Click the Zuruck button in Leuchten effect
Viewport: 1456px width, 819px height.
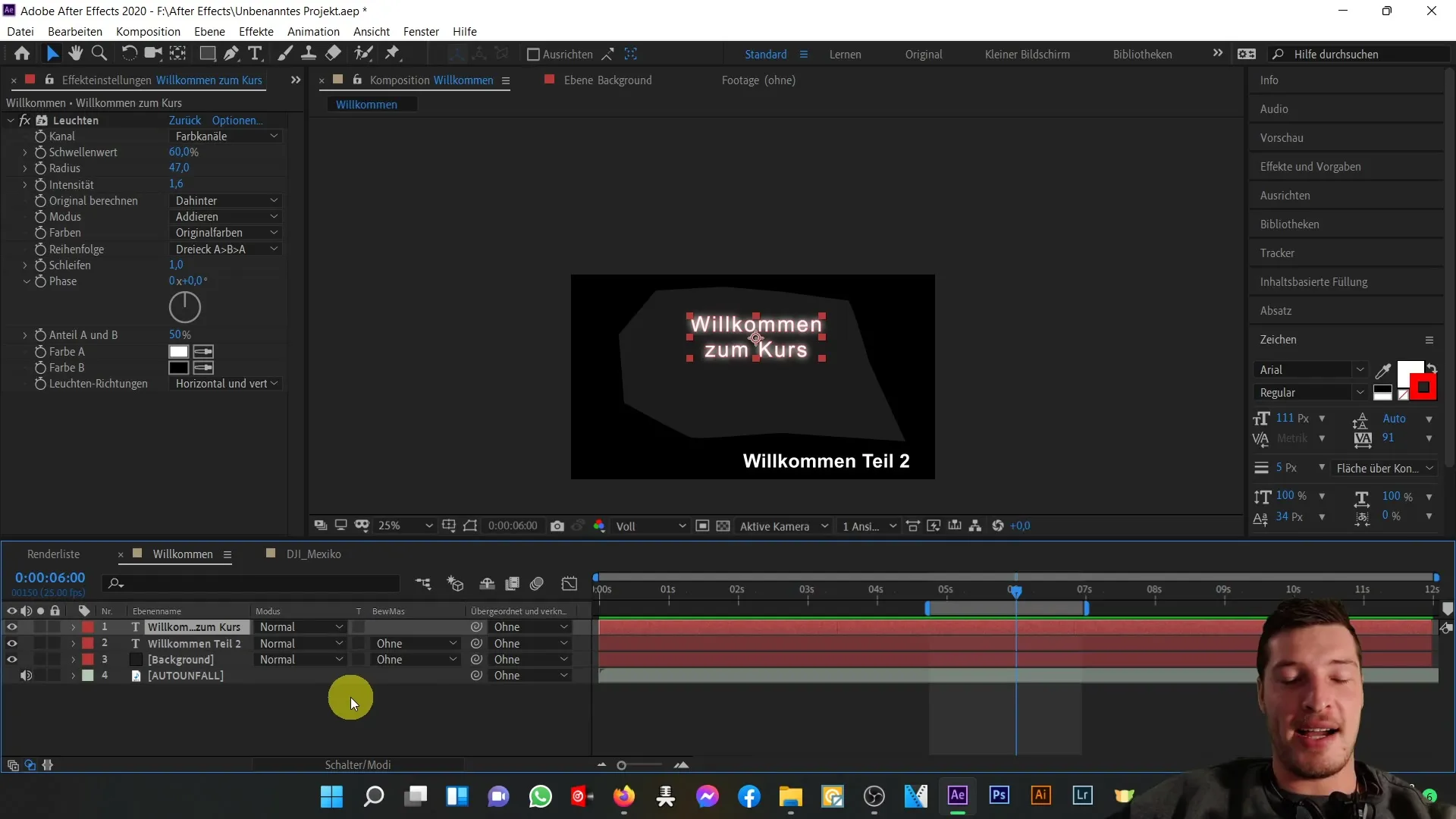pyautogui.click(x=184, y=119)
